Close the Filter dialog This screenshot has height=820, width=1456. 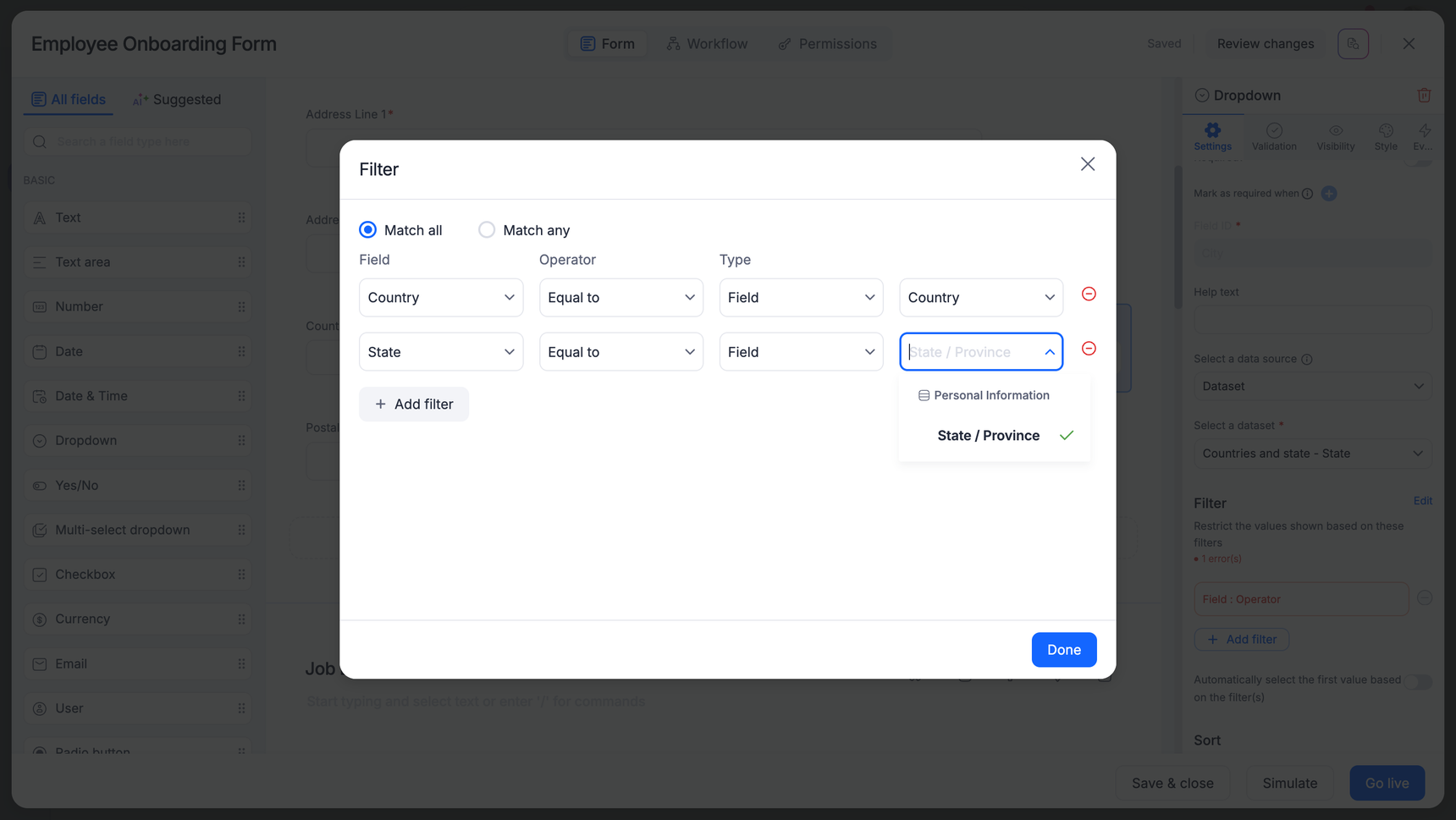click(x=1088, y=164)
